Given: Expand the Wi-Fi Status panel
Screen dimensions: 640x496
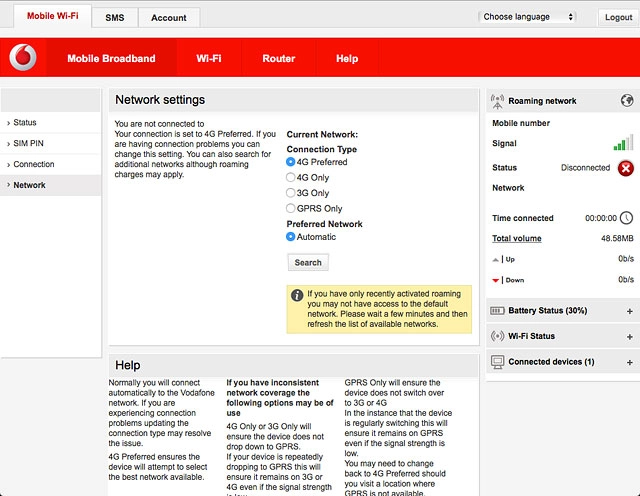Looking at the screenshot, I should pyautogui.click(x=629, y=337).
